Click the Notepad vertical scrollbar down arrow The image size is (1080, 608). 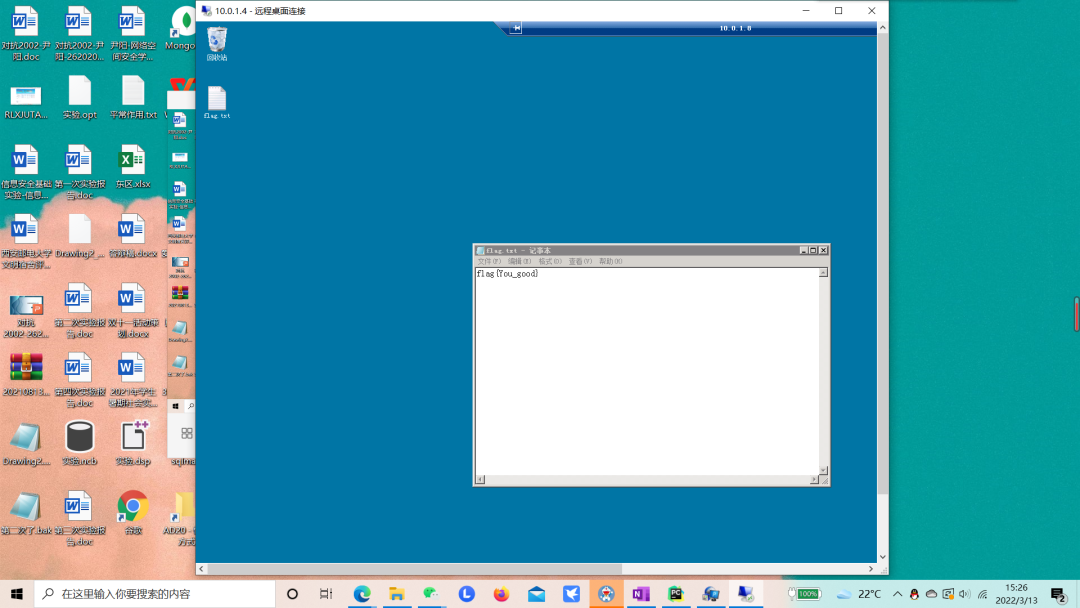tap(823, 470)
